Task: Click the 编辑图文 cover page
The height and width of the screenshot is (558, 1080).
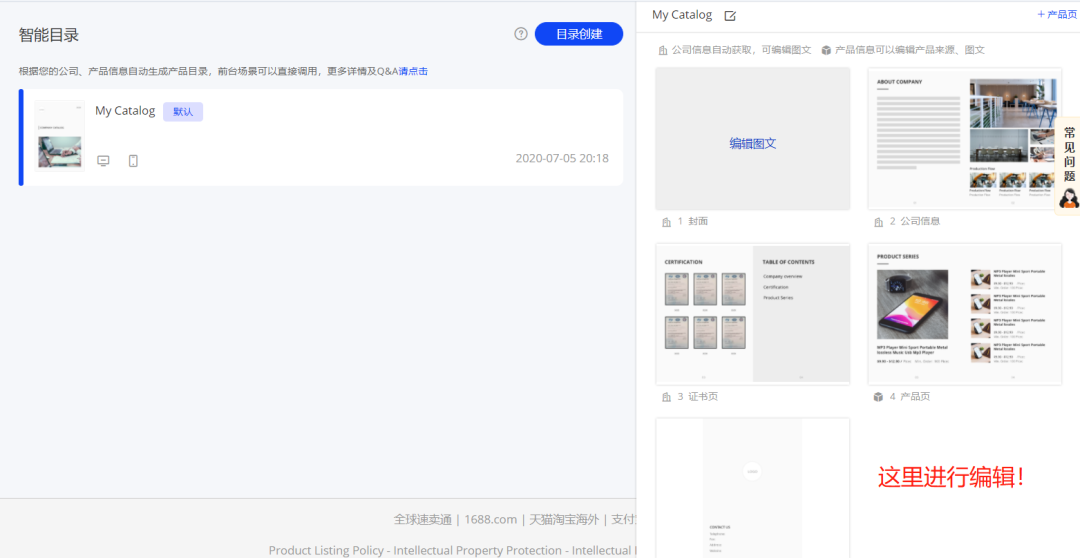Action: click(752, 138)
